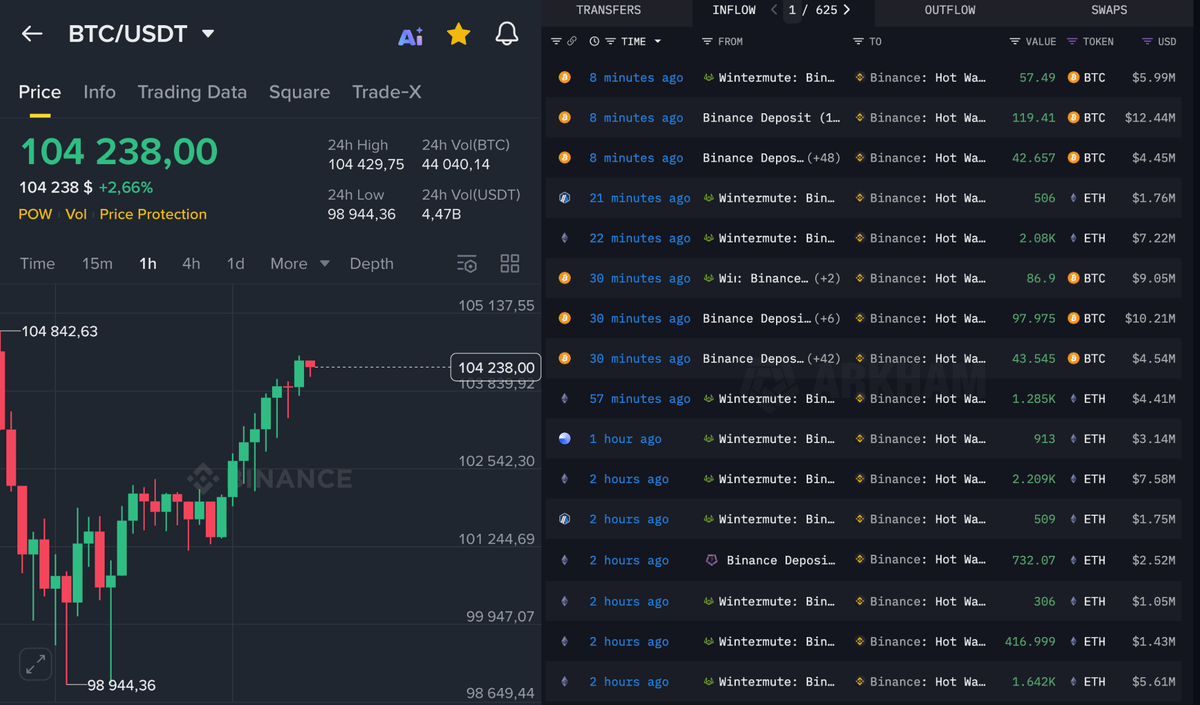
Task: Choose the 4h interval
Action: [x=191, y=264]
